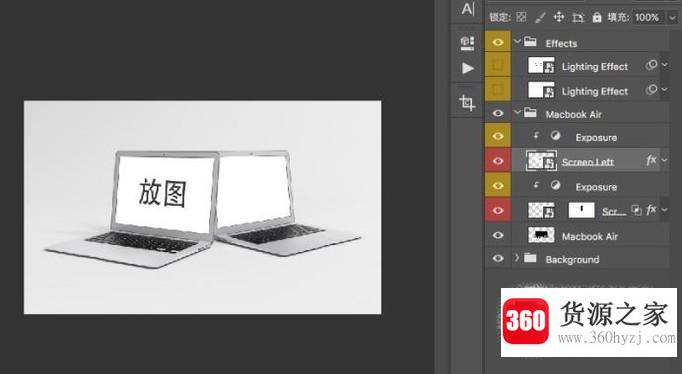Hide the Macbook Air image layer
The image size is (682, 374).
pyautogui.click(x=498, y=235)
